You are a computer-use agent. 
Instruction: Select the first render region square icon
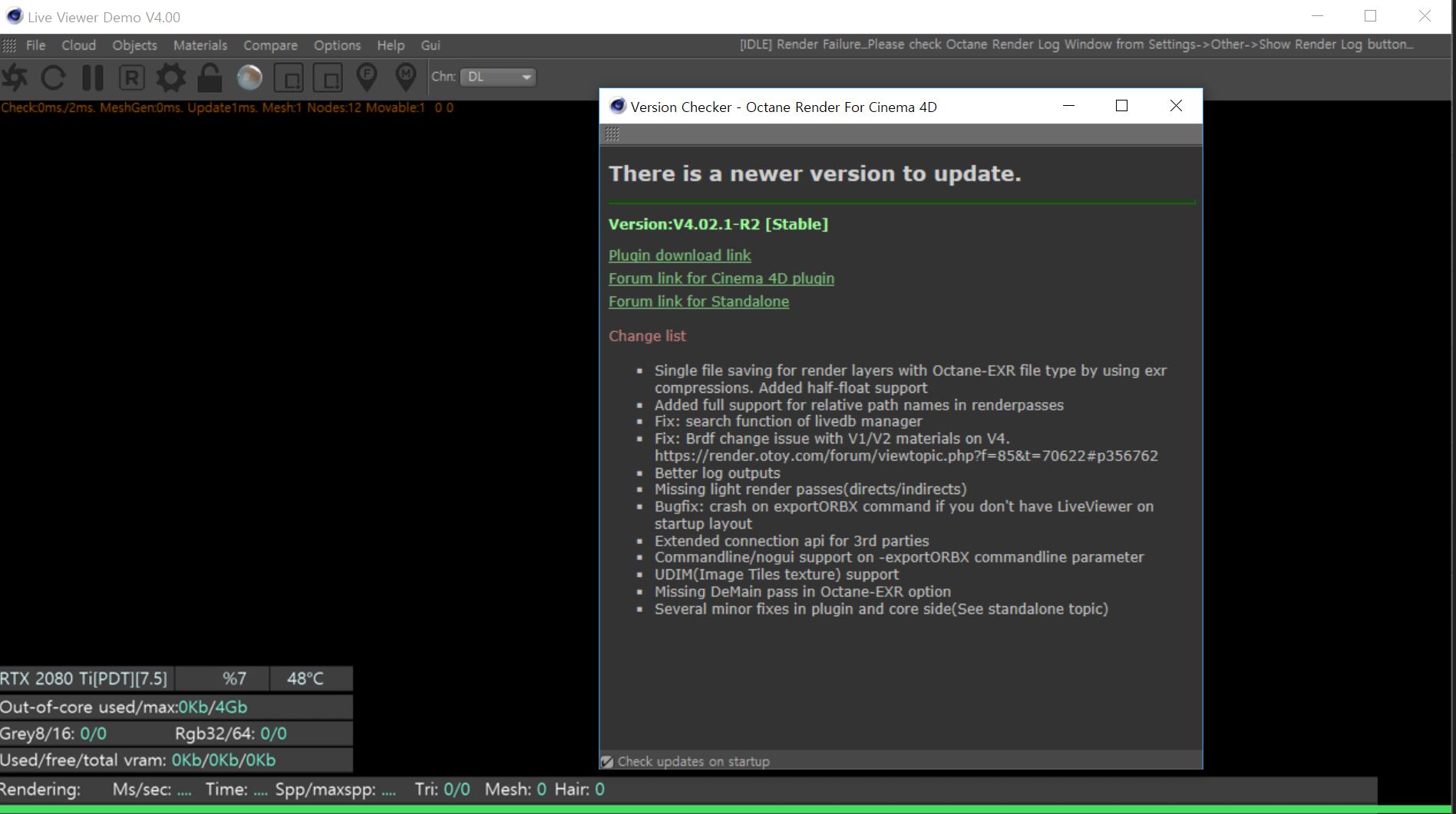coord(289,77)
